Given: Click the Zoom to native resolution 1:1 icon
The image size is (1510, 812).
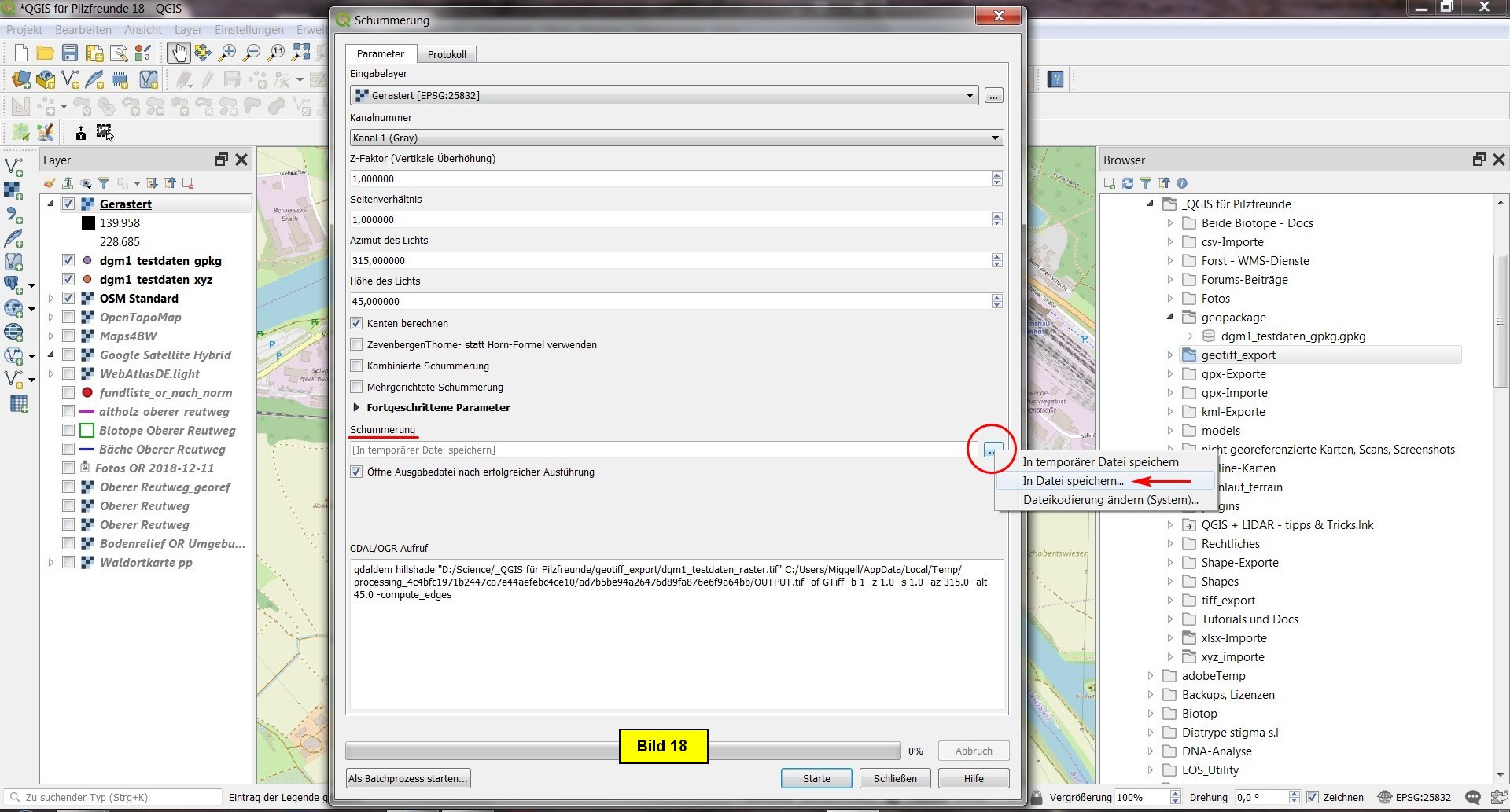Looking at the screenshot, I should pos(276,53).
